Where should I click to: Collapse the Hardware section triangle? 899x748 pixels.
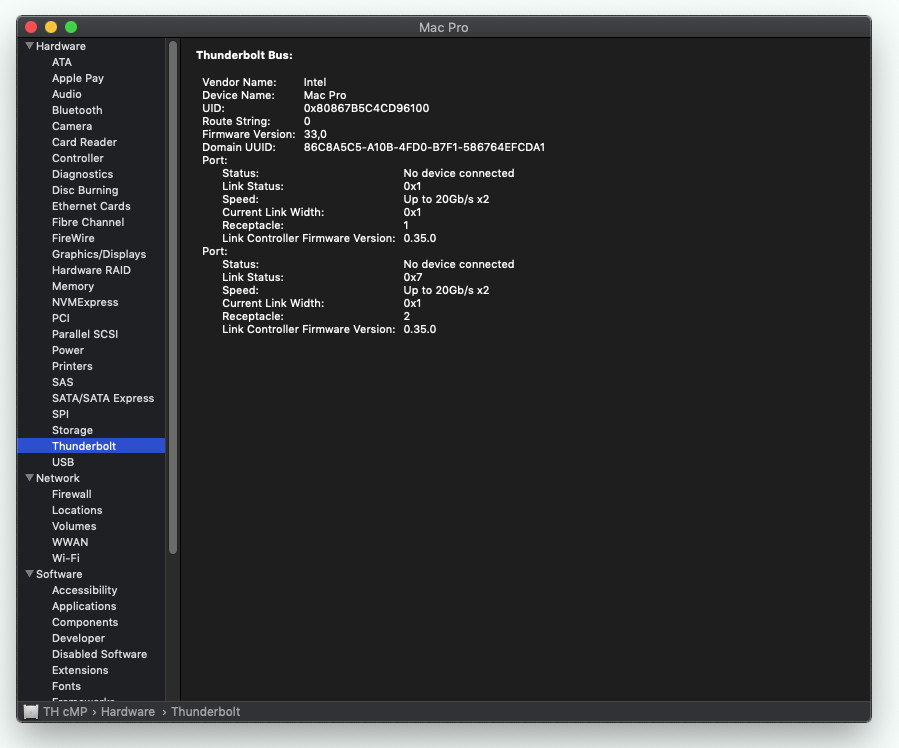coord(30,46)
